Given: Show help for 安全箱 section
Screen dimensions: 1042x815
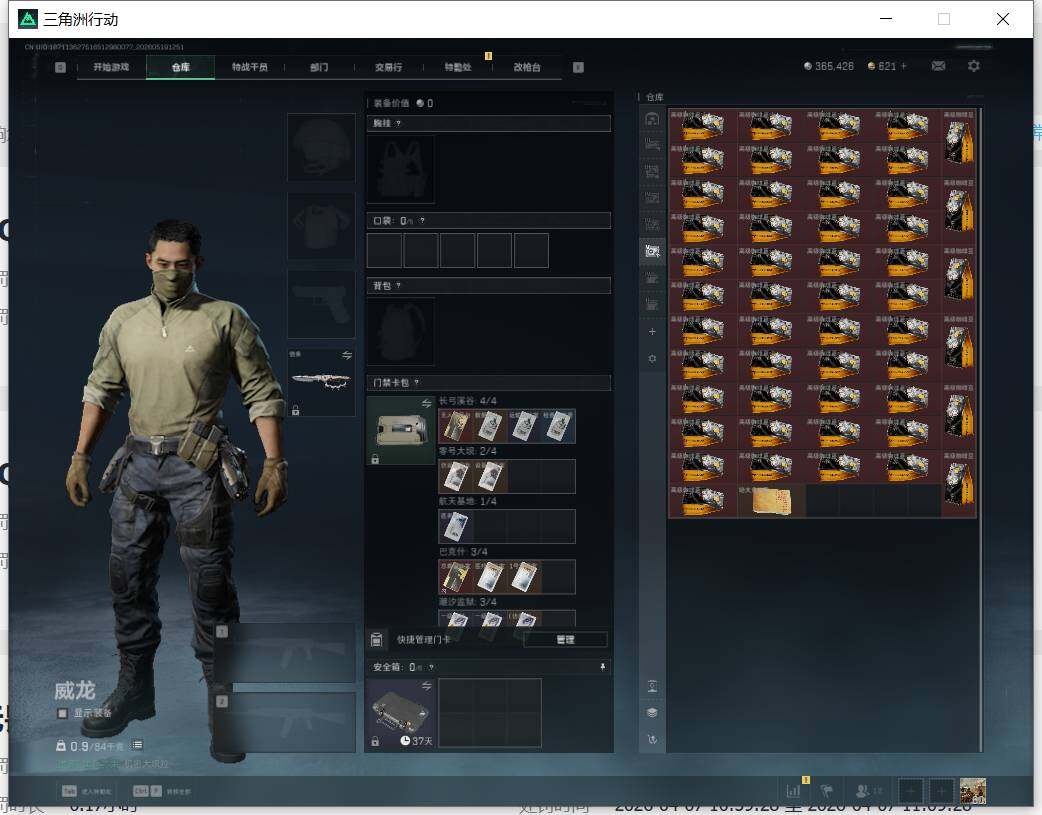Looking at the screenshot, I should (431, 667).
